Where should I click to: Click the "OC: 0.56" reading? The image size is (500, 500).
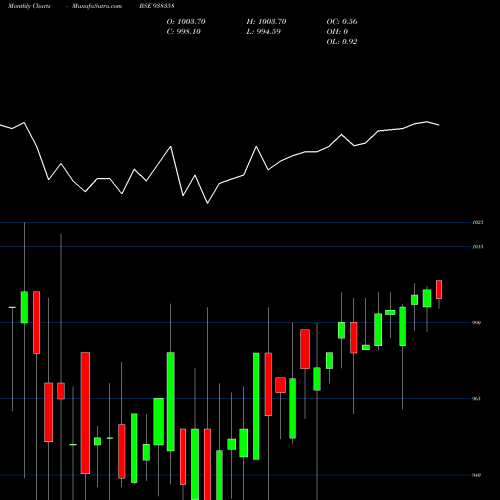[x=342, y=22]
